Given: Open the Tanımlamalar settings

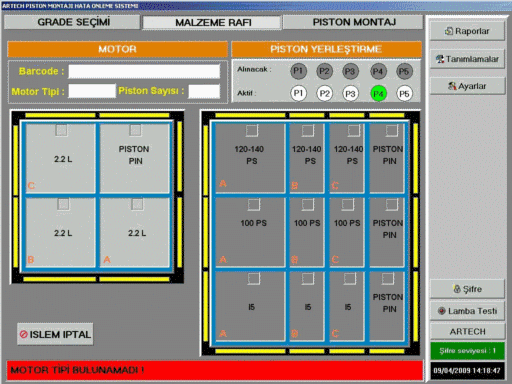Looking at the screenshot, I should click(467, 59).
